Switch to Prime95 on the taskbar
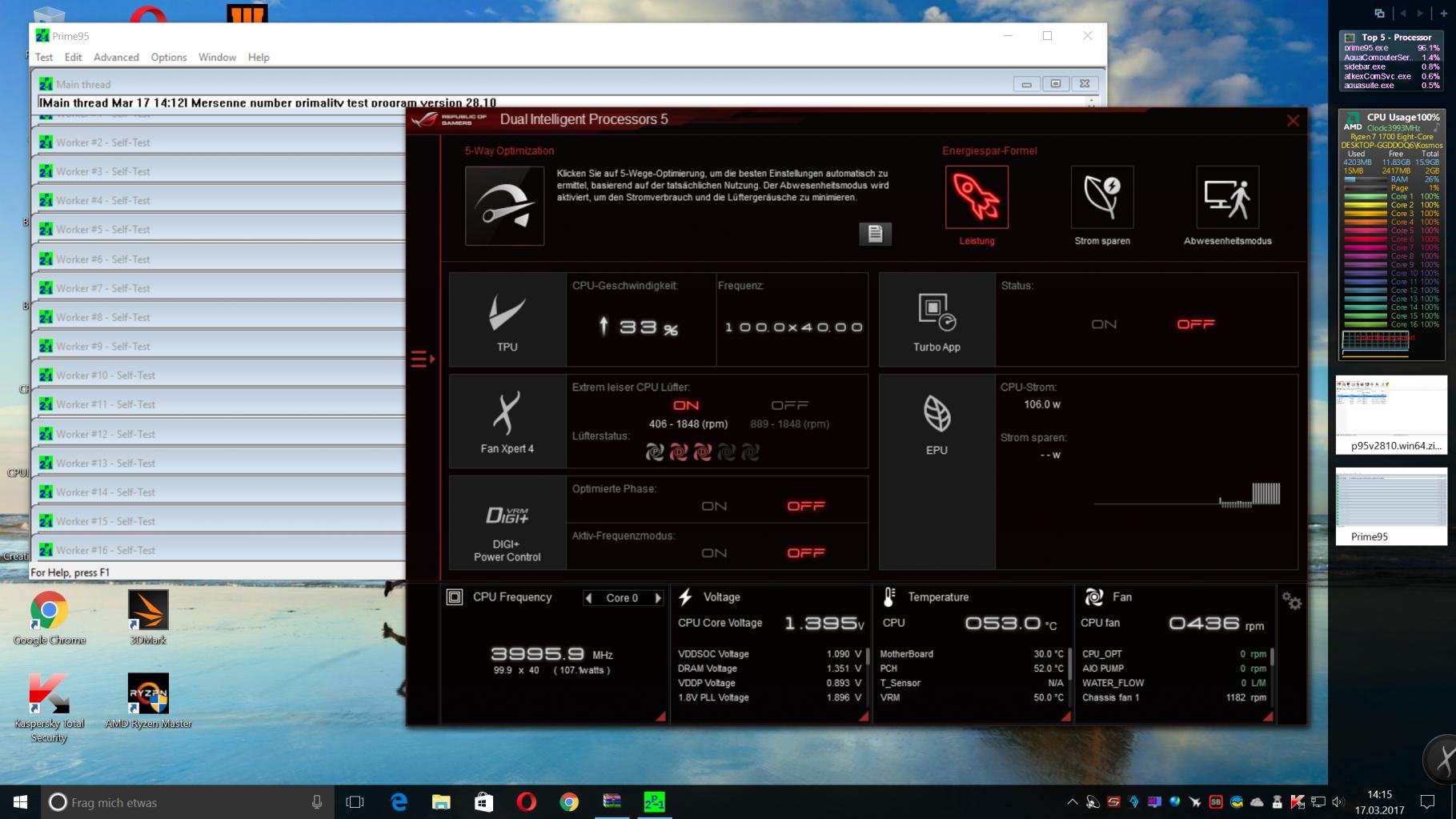 coord(654,802)
